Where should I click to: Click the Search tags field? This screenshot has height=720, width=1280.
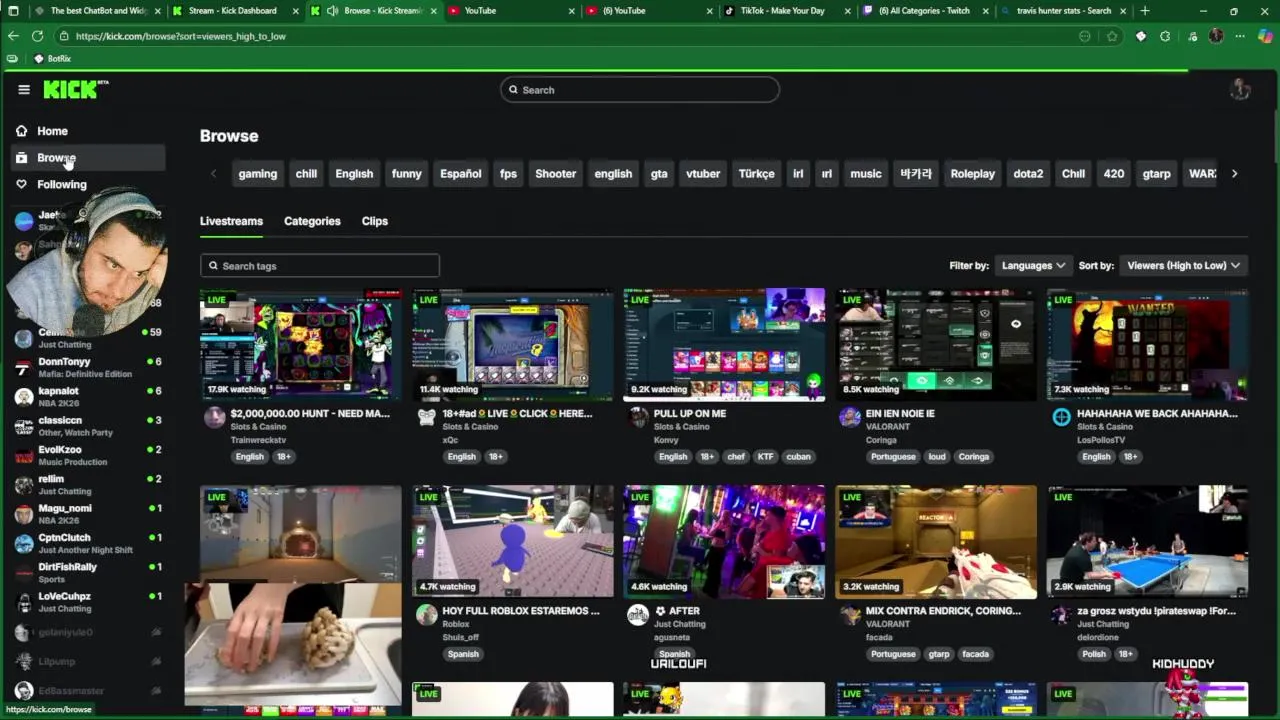coord(320,266)
